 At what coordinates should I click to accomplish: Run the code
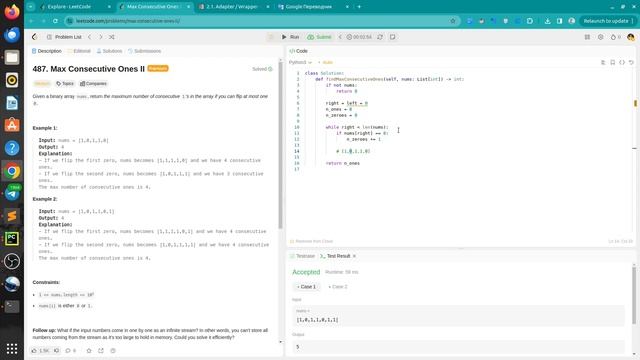click(290, 37)
